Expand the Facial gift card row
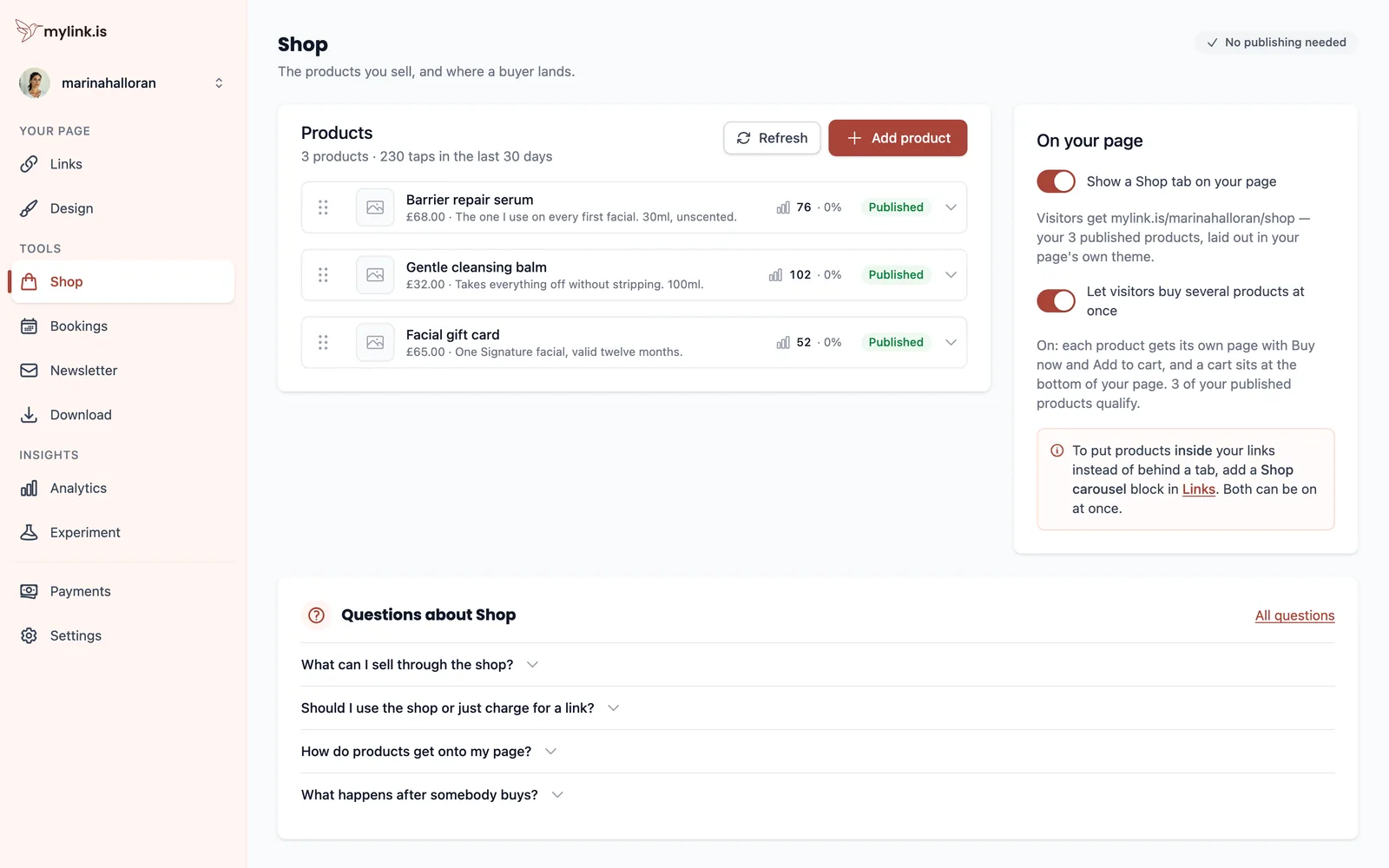 [951, 343]
